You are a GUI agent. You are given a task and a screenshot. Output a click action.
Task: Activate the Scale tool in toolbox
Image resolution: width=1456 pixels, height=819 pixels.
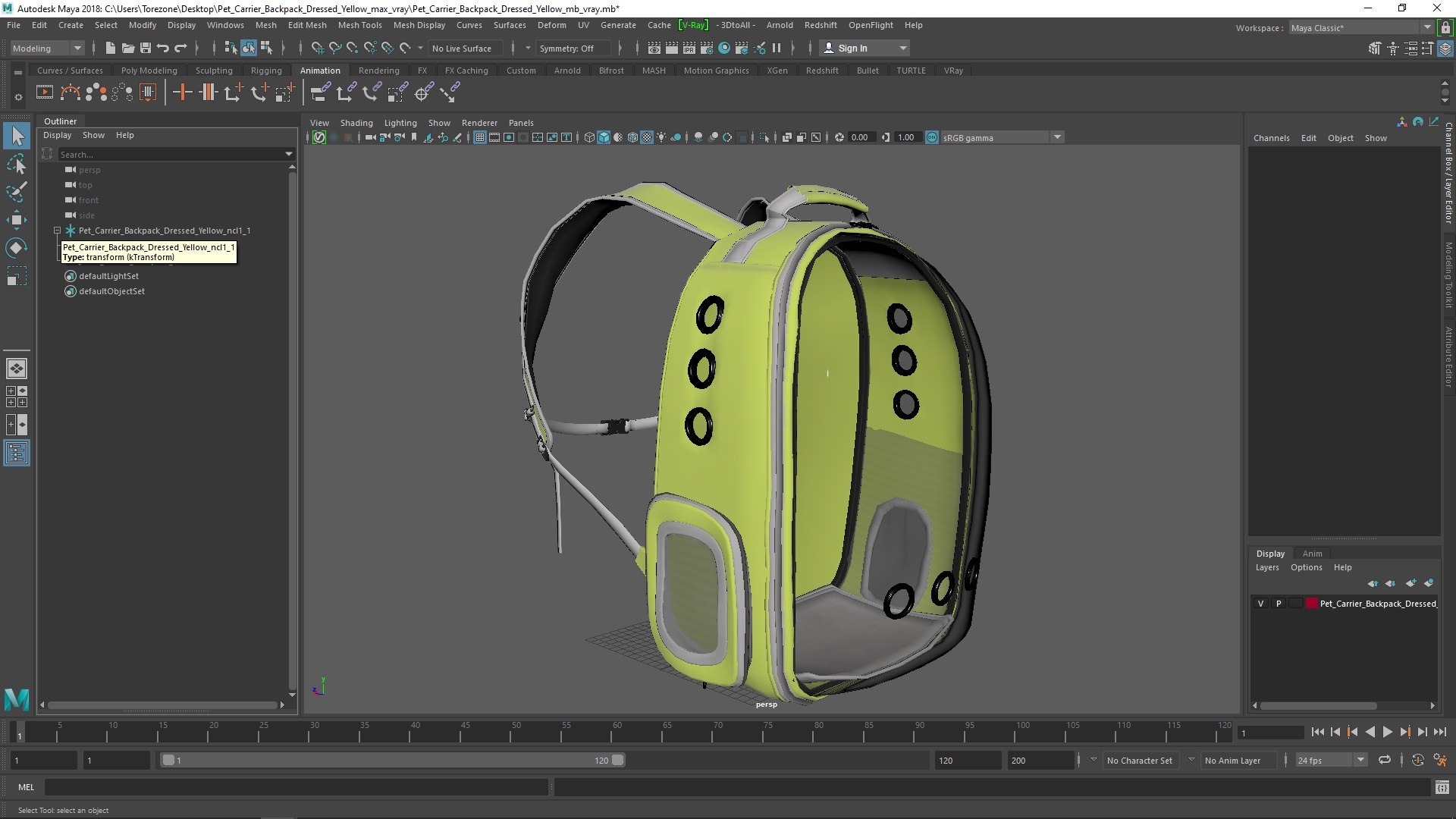[17, 276]
